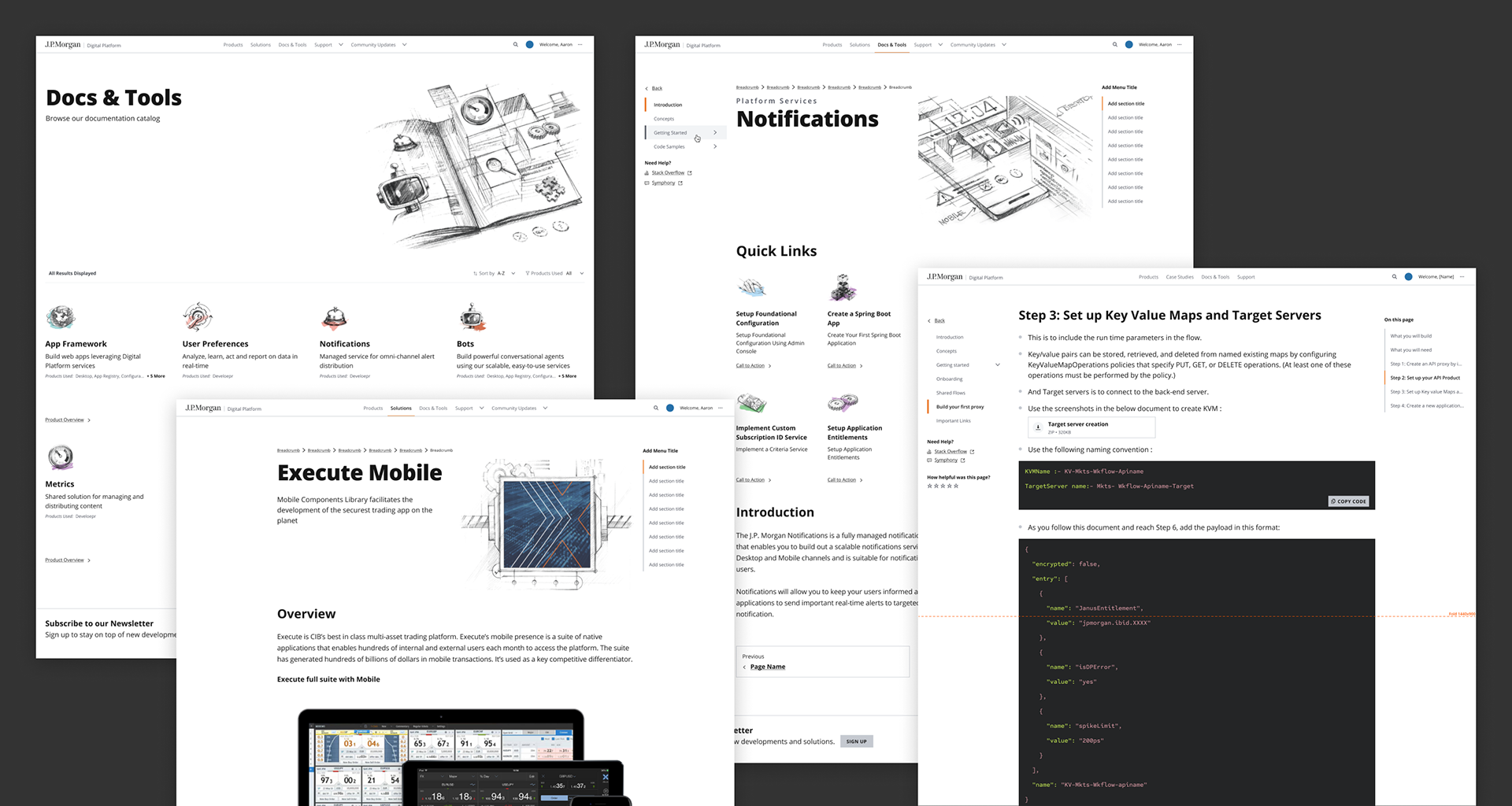Click What you will build anchor
The image size is (1512, 806).
(1411, 336)
